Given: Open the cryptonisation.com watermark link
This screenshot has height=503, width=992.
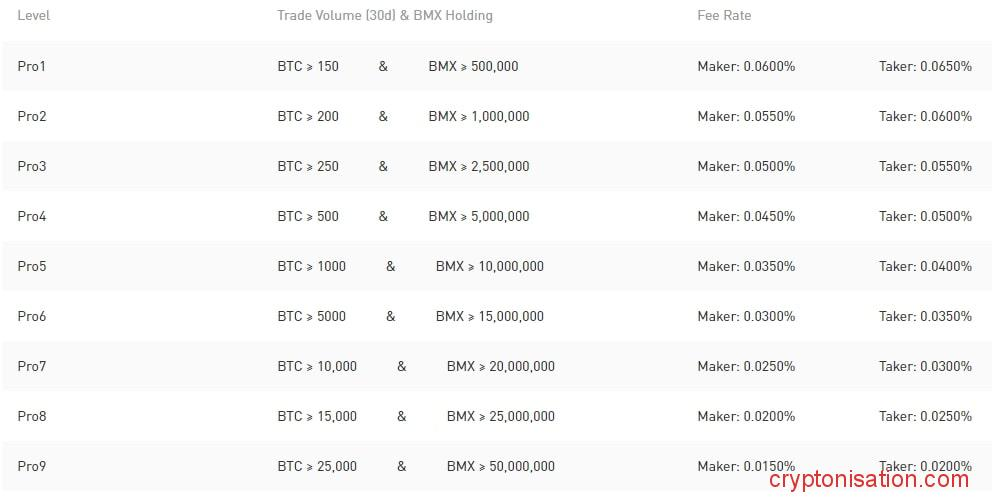Looking at the screenshot, I should pyautogui.click(x=869, y=480).
